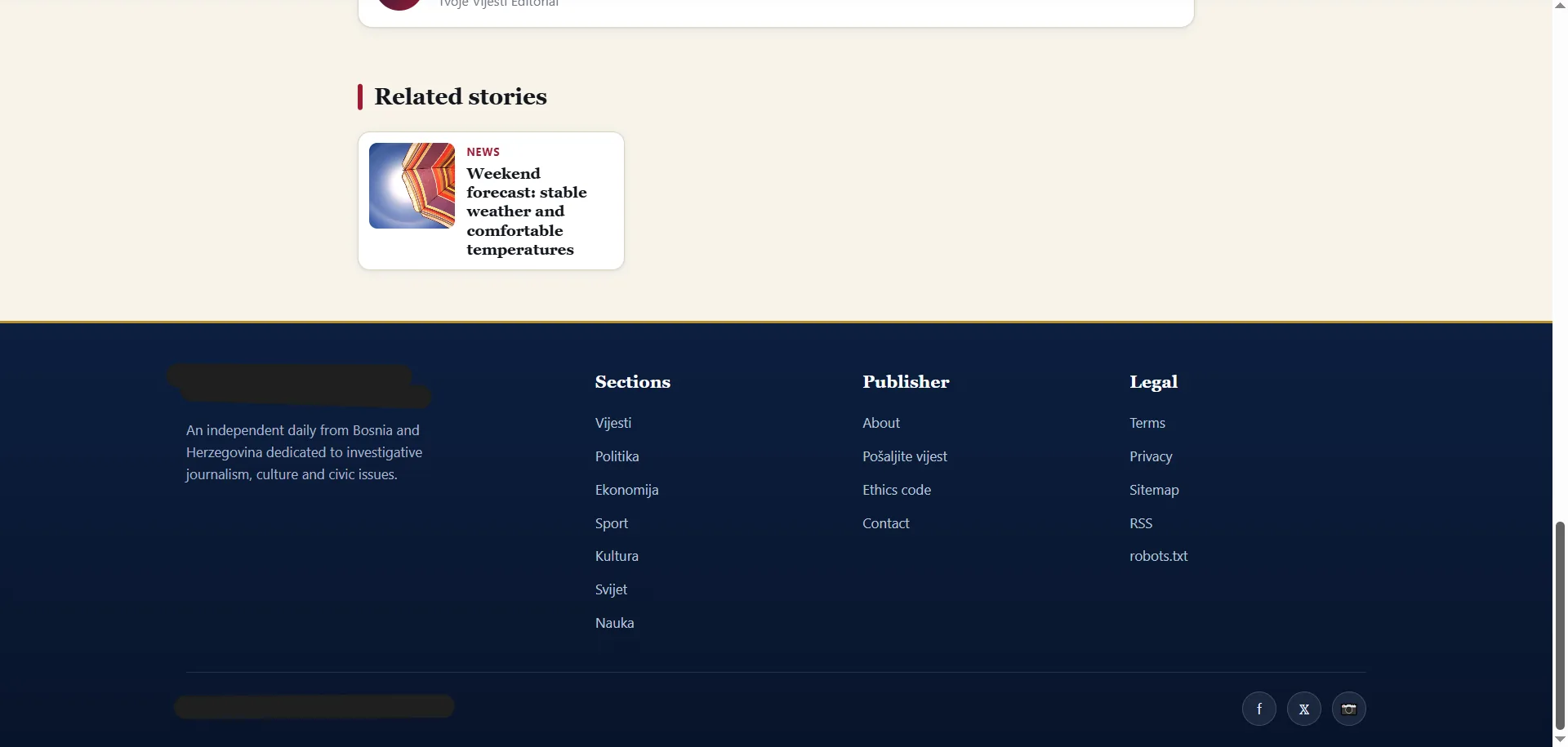1568x747 pixels.
Task: Click the vertical page scrollbar thumb
Action: click(1560, 625)
